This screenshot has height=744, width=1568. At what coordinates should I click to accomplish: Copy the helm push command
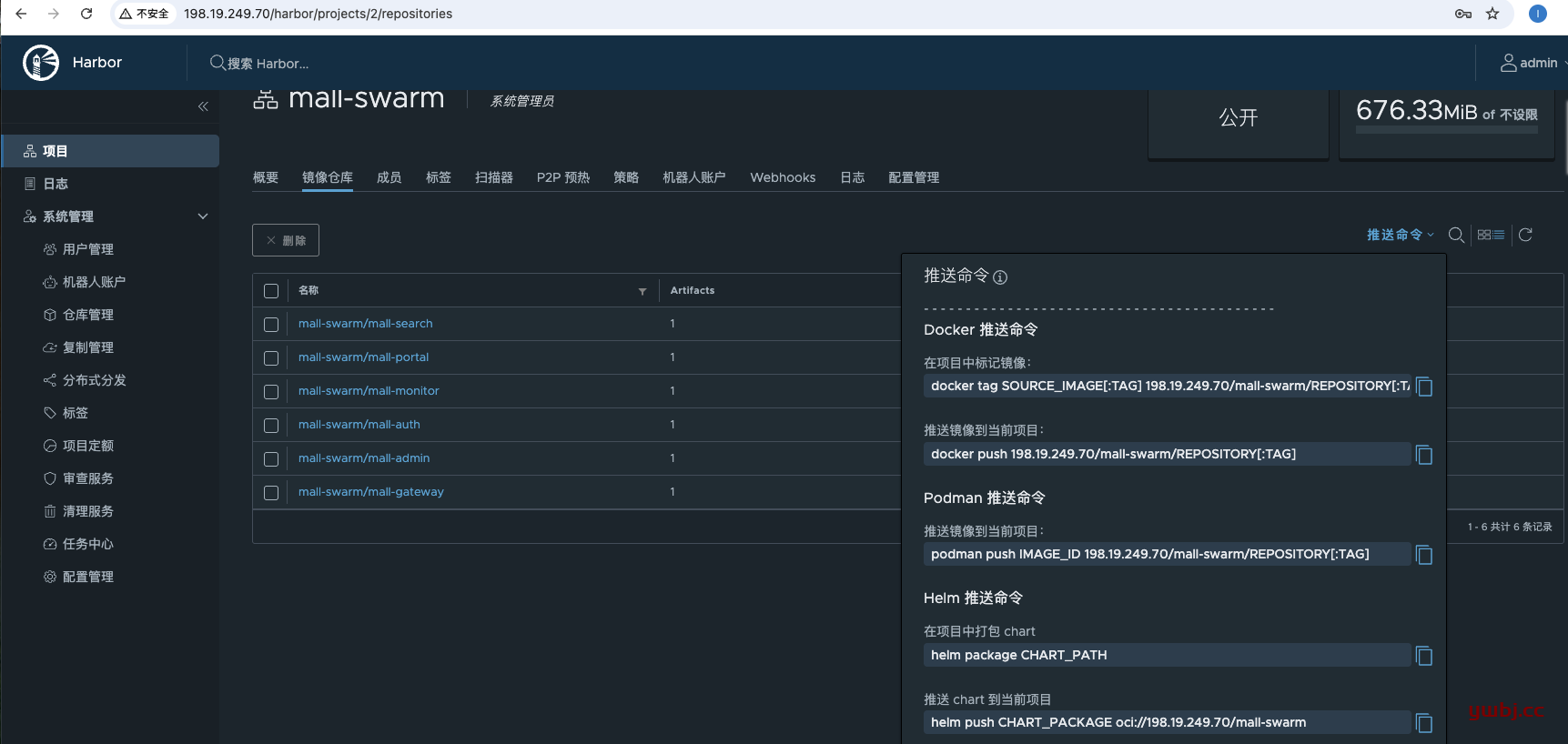point(1424,723)
